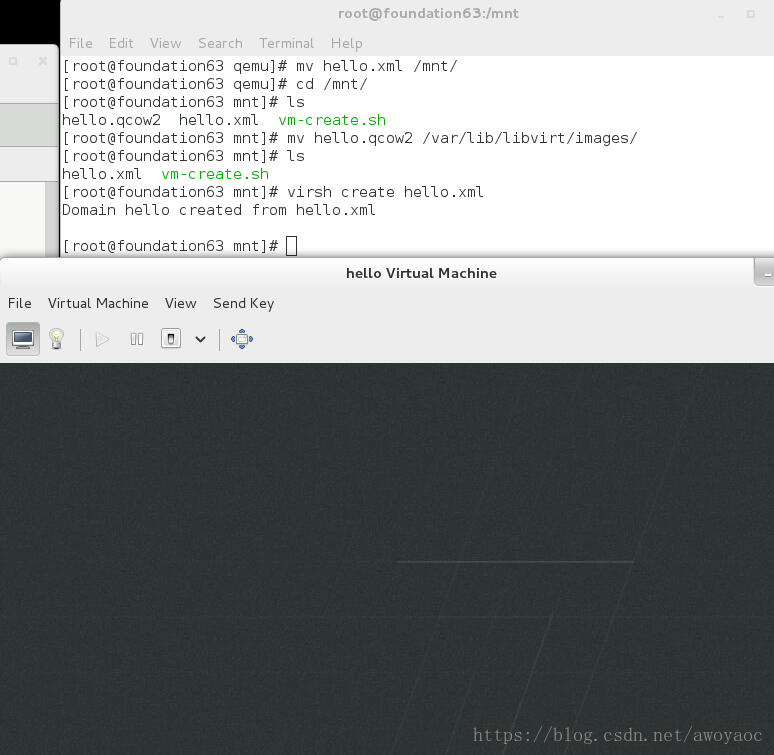Open the Send Key menu
The image size is (774, 755).
click(243, 303)
